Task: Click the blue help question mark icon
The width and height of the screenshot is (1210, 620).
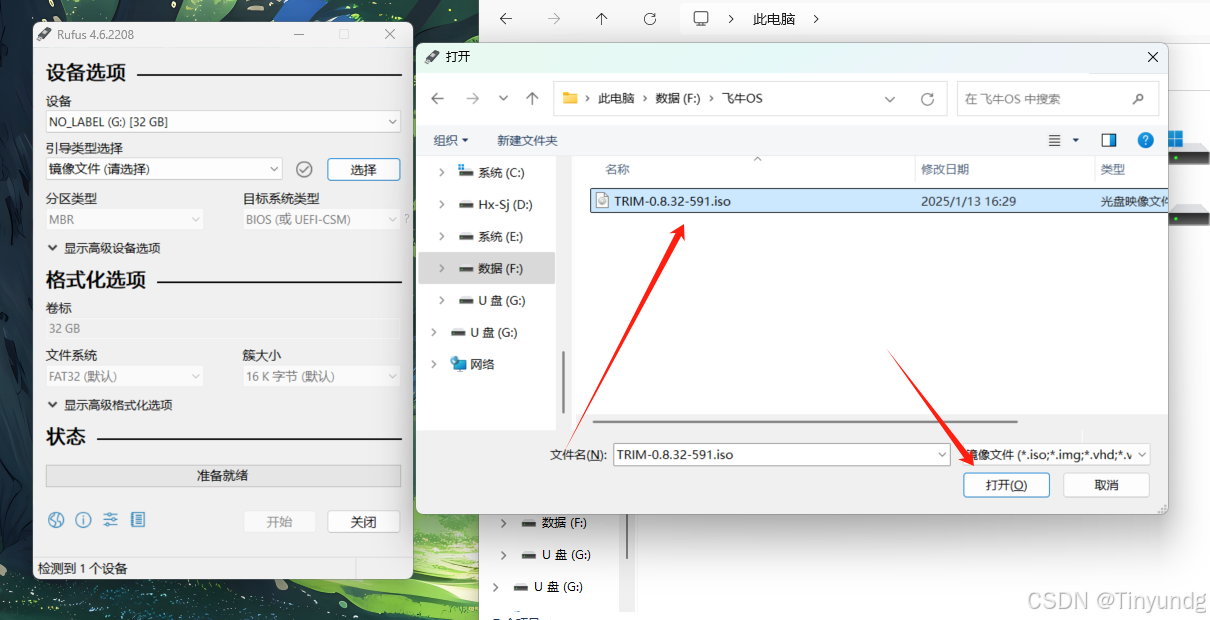Action: click(1145, 140)
